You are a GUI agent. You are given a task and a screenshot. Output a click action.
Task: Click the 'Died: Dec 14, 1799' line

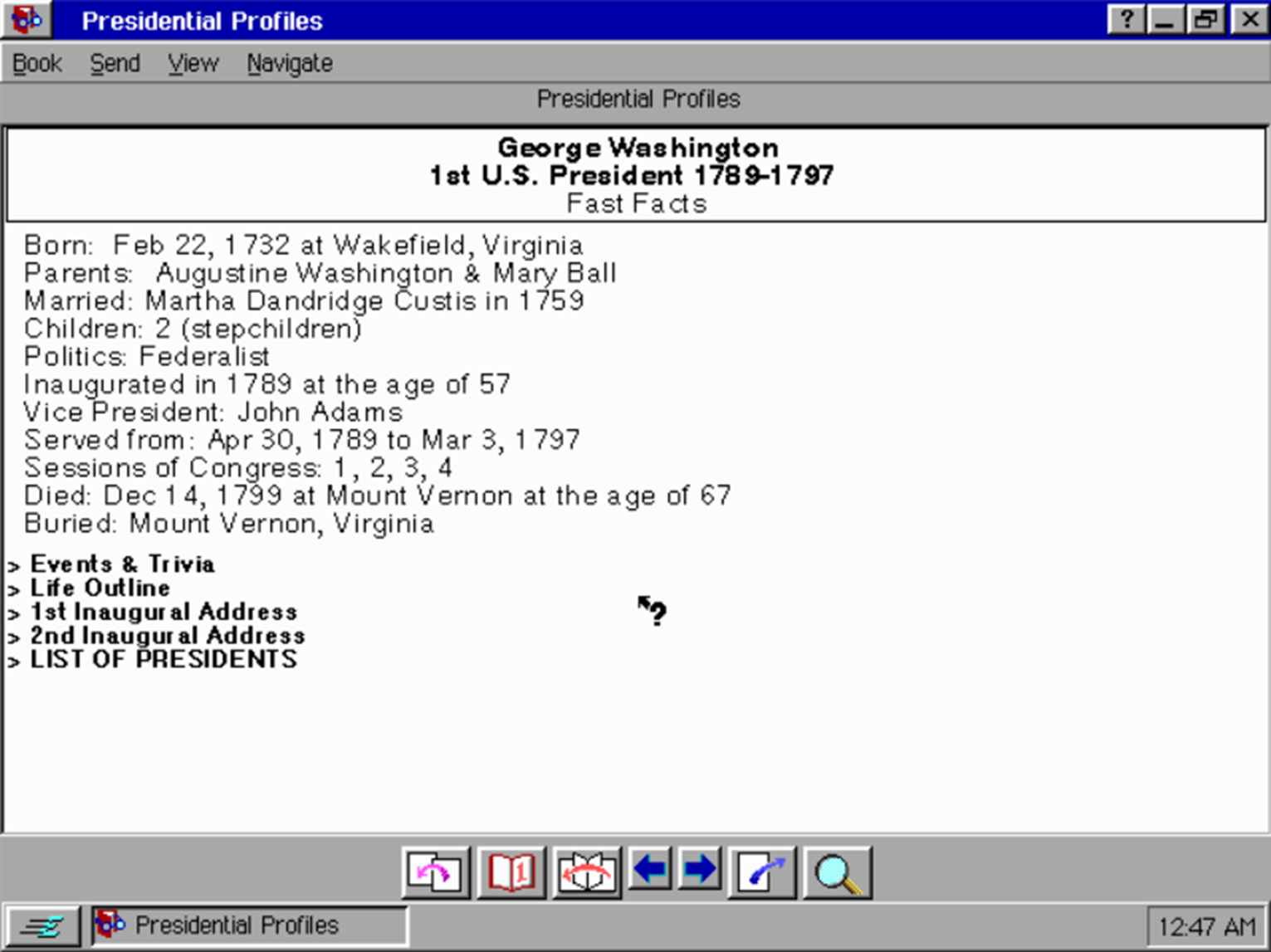coord(378,496)
